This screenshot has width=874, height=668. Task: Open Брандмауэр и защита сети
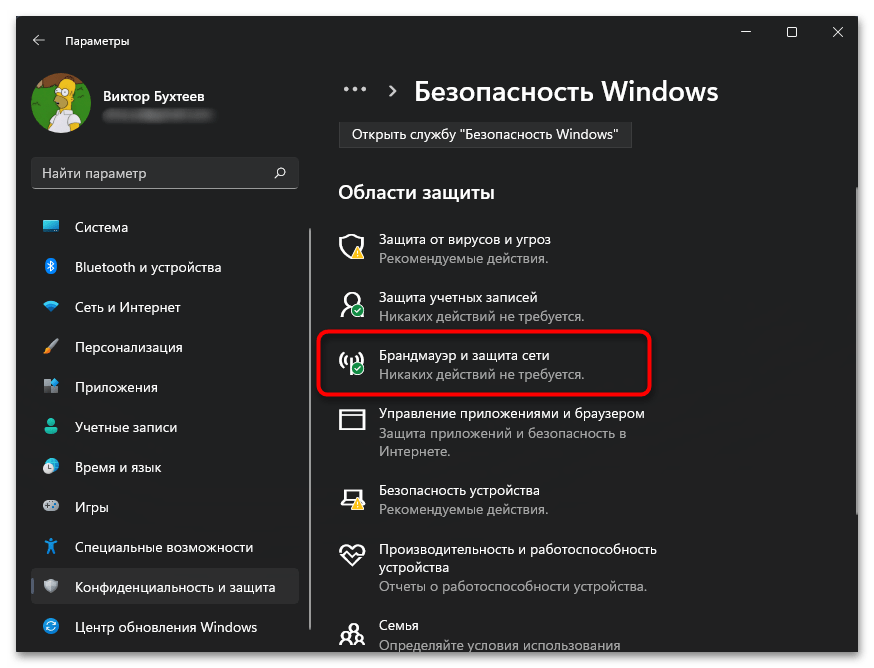(x=484, y=364)
